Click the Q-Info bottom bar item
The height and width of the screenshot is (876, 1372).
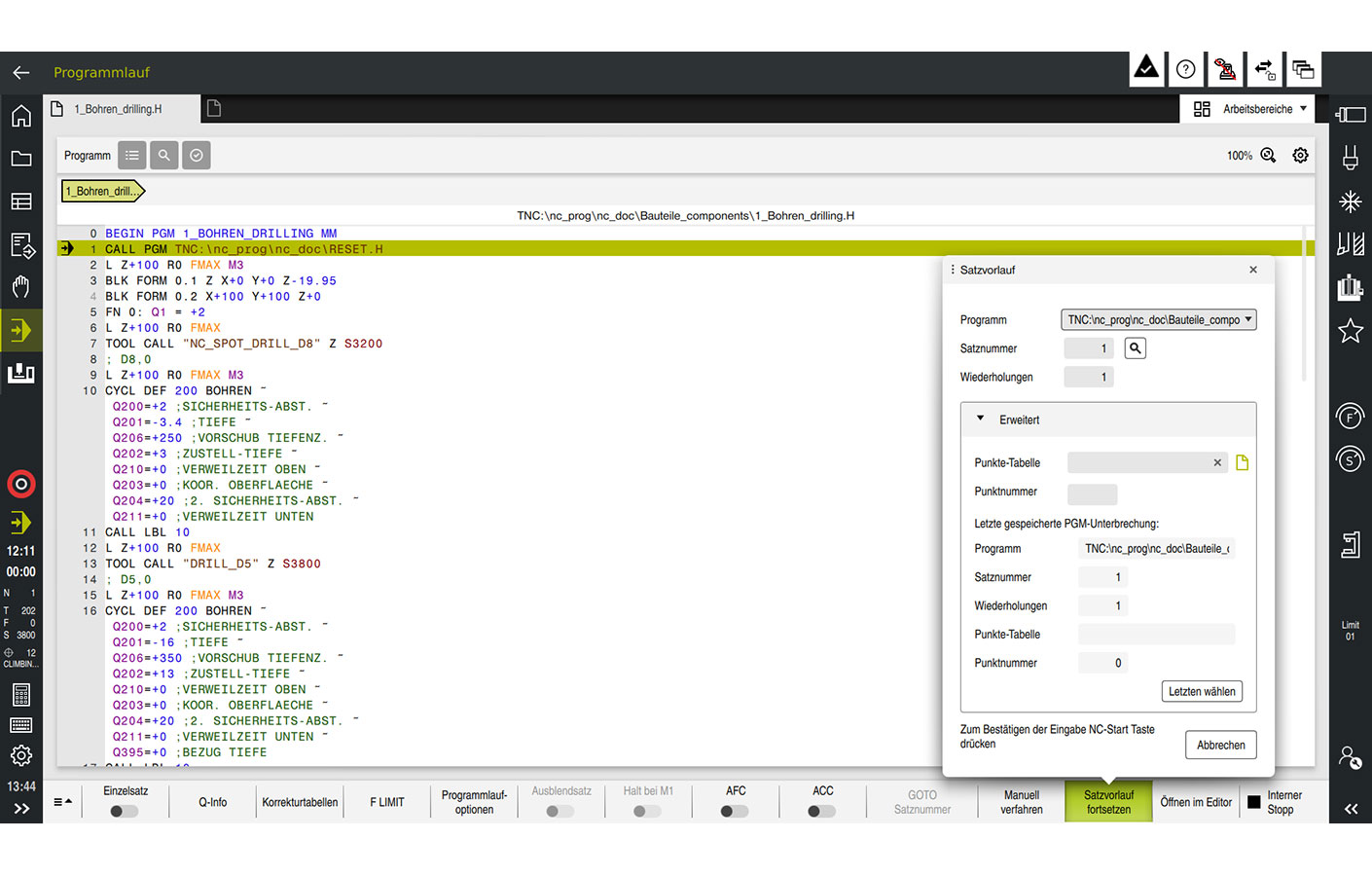click(x=212, y=802)
